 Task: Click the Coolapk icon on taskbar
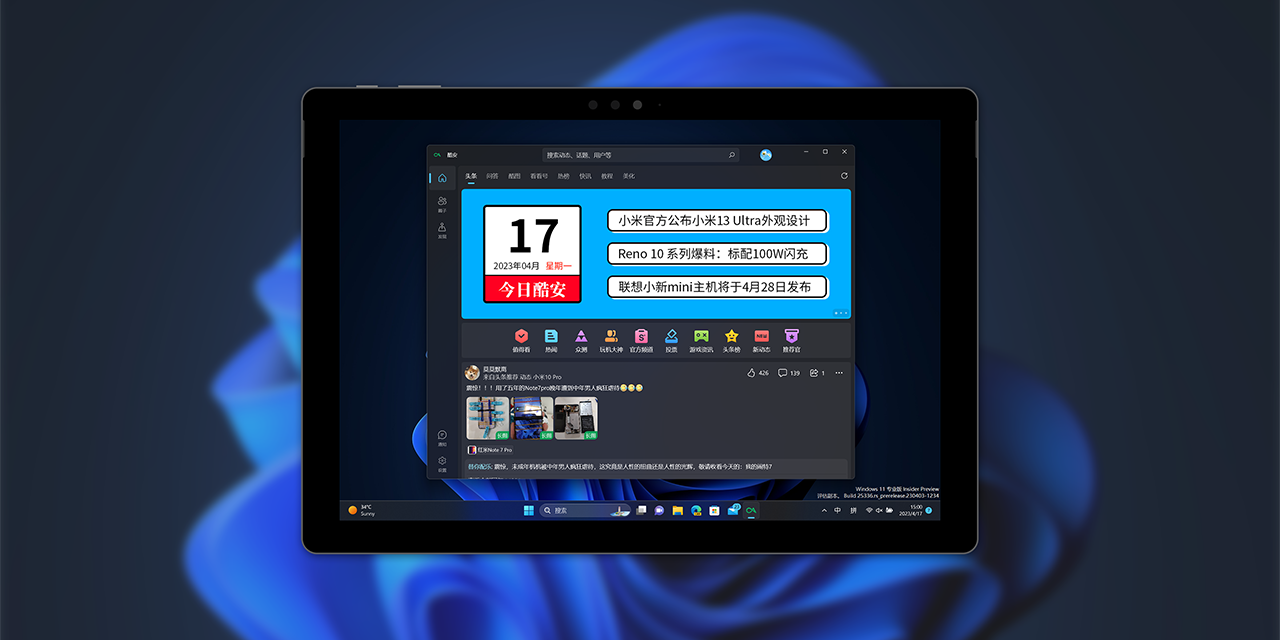tap(751, 510)
